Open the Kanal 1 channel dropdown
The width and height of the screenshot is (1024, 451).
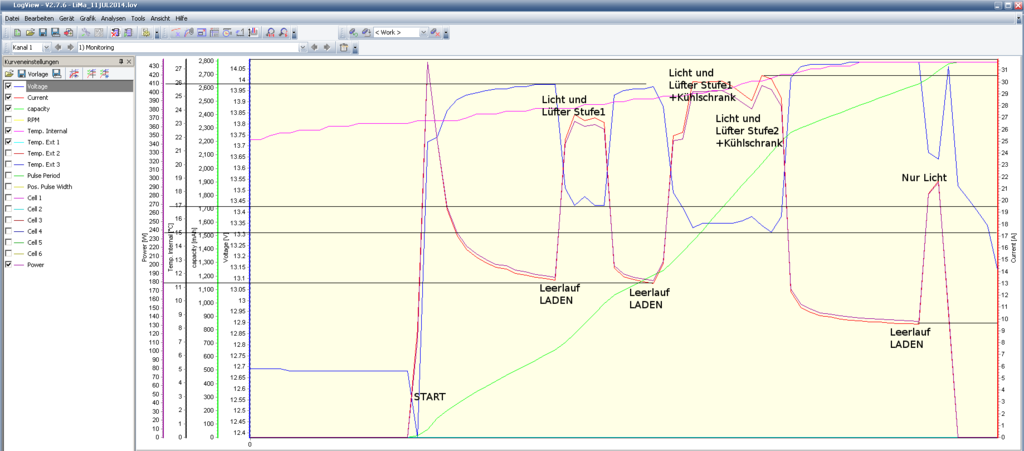click(44, 47)
